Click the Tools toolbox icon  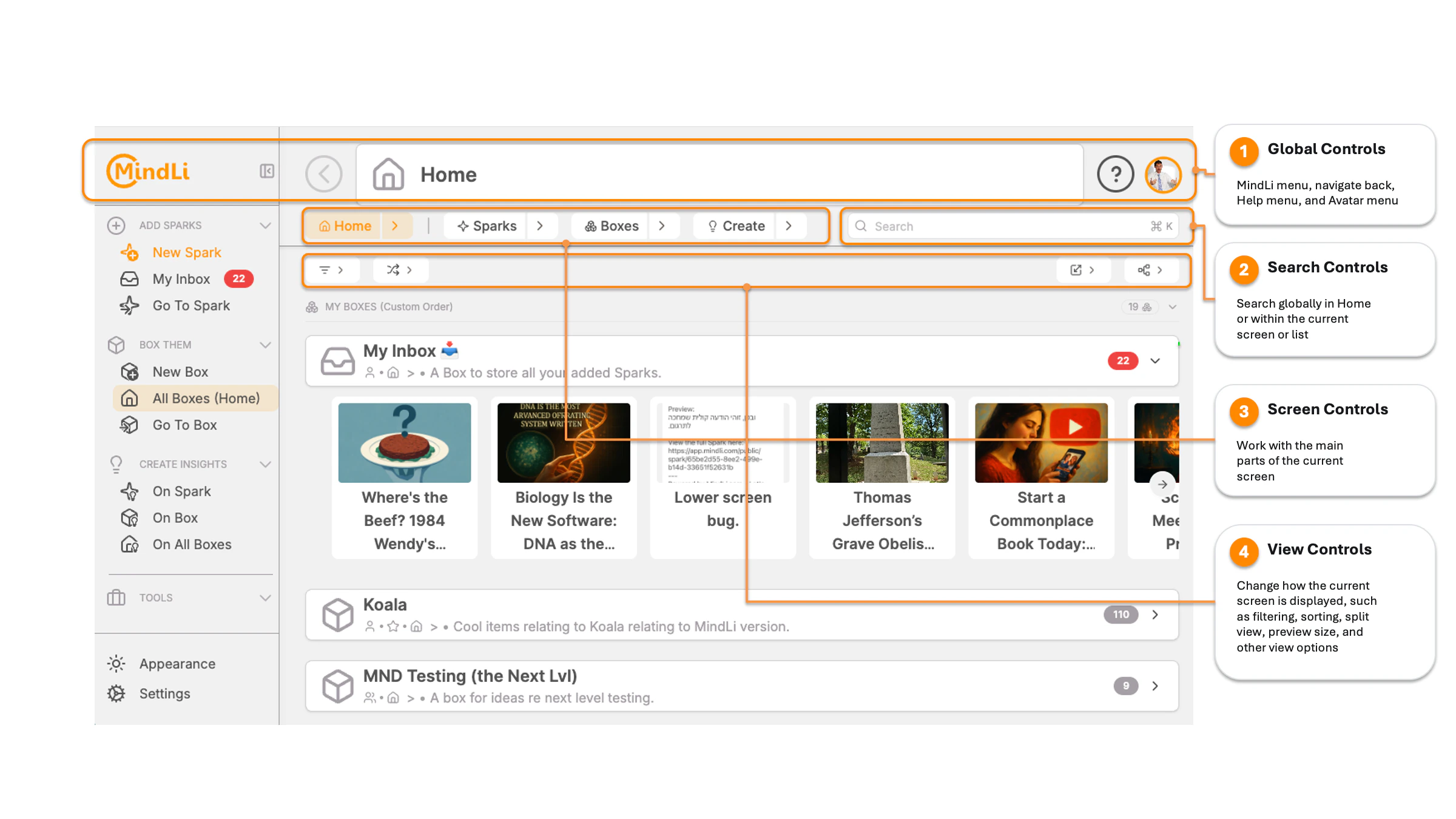coord(116,598)
